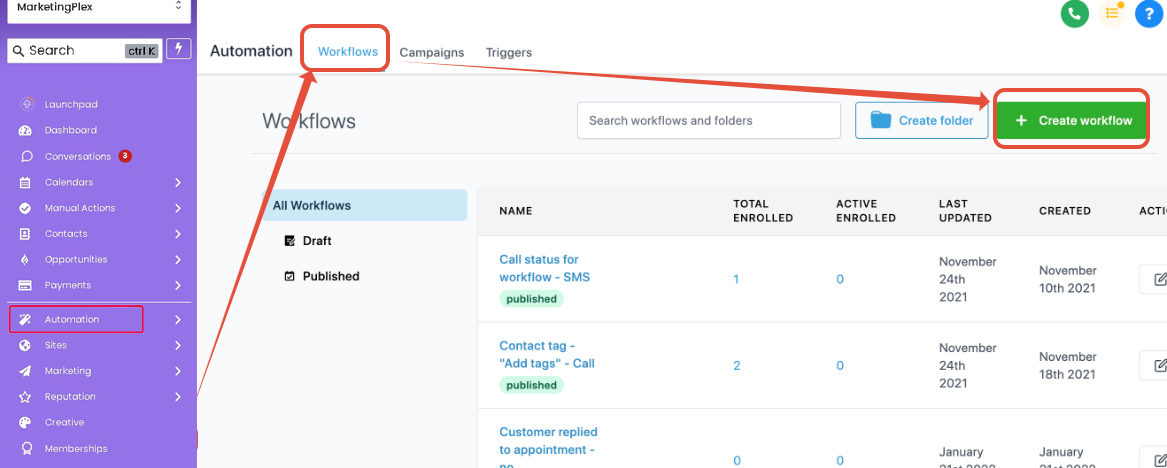Open Creative from sidebar

[x=64, y=422]
